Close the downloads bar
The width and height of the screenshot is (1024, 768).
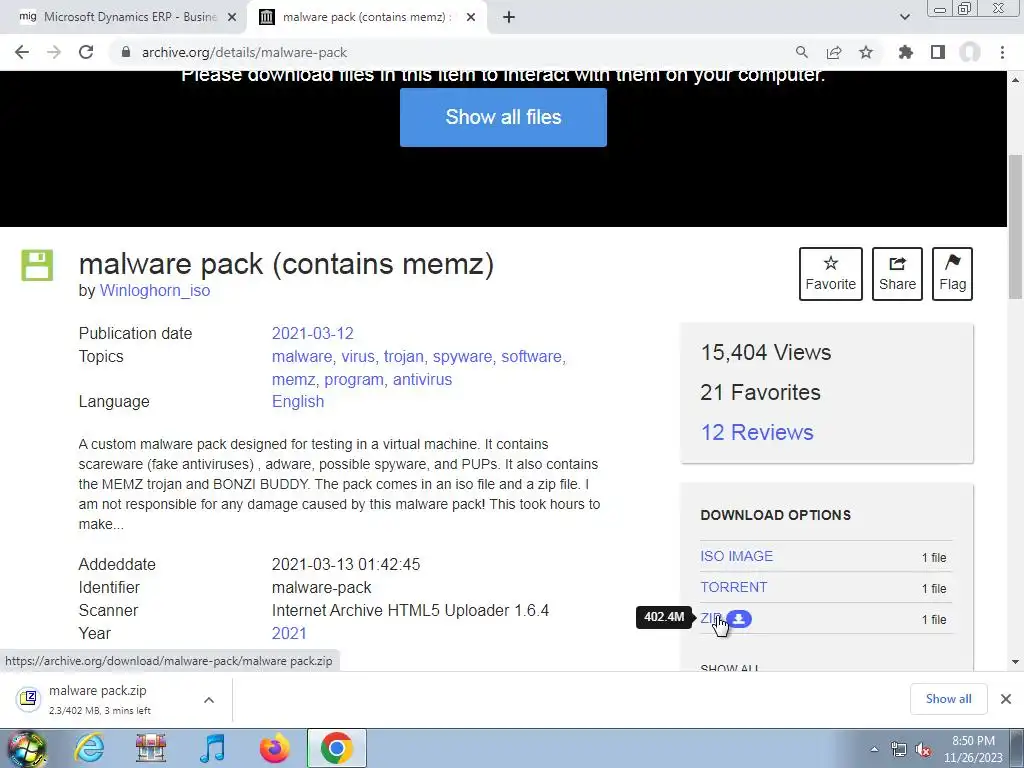click(1006, 699)
